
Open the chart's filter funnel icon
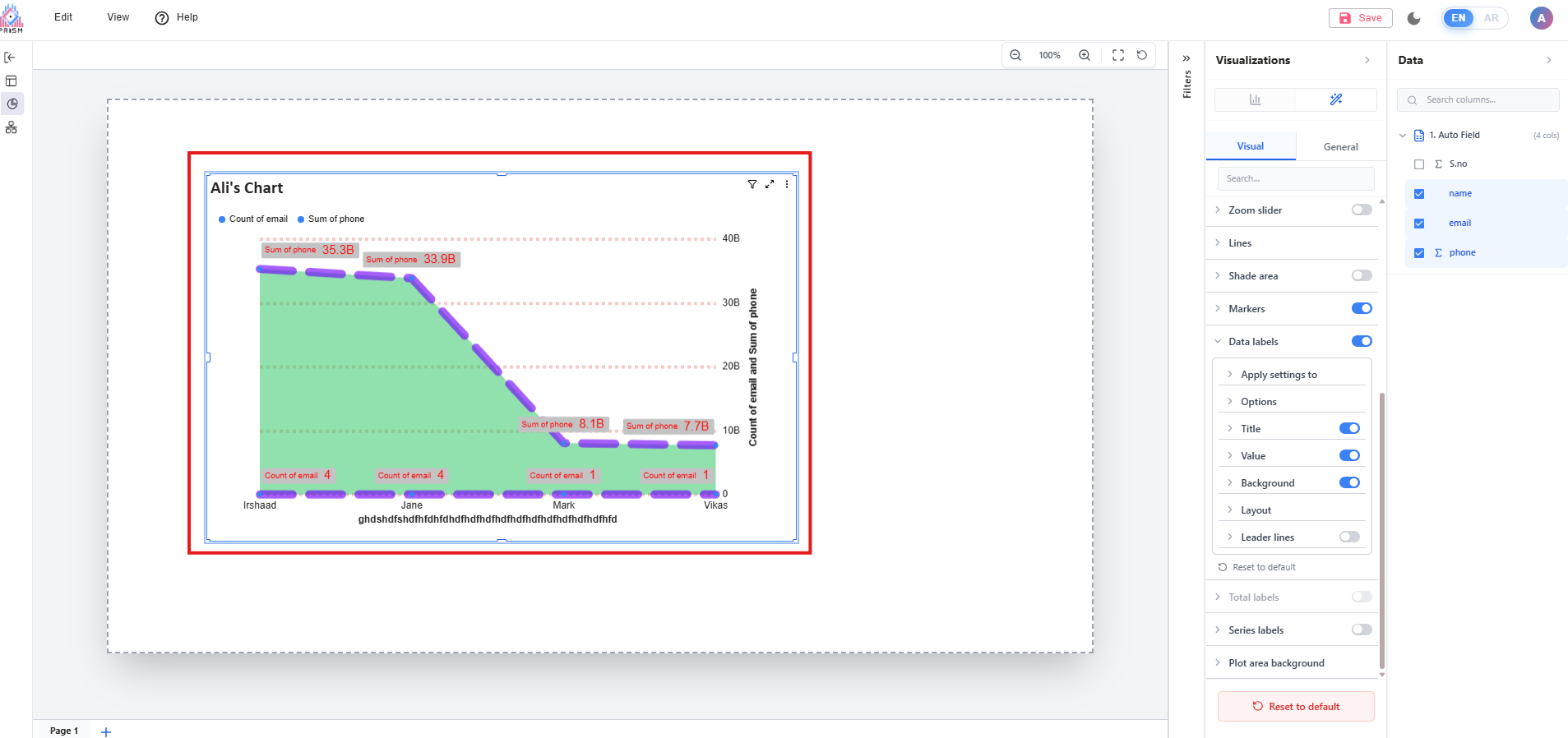point(752,184)
